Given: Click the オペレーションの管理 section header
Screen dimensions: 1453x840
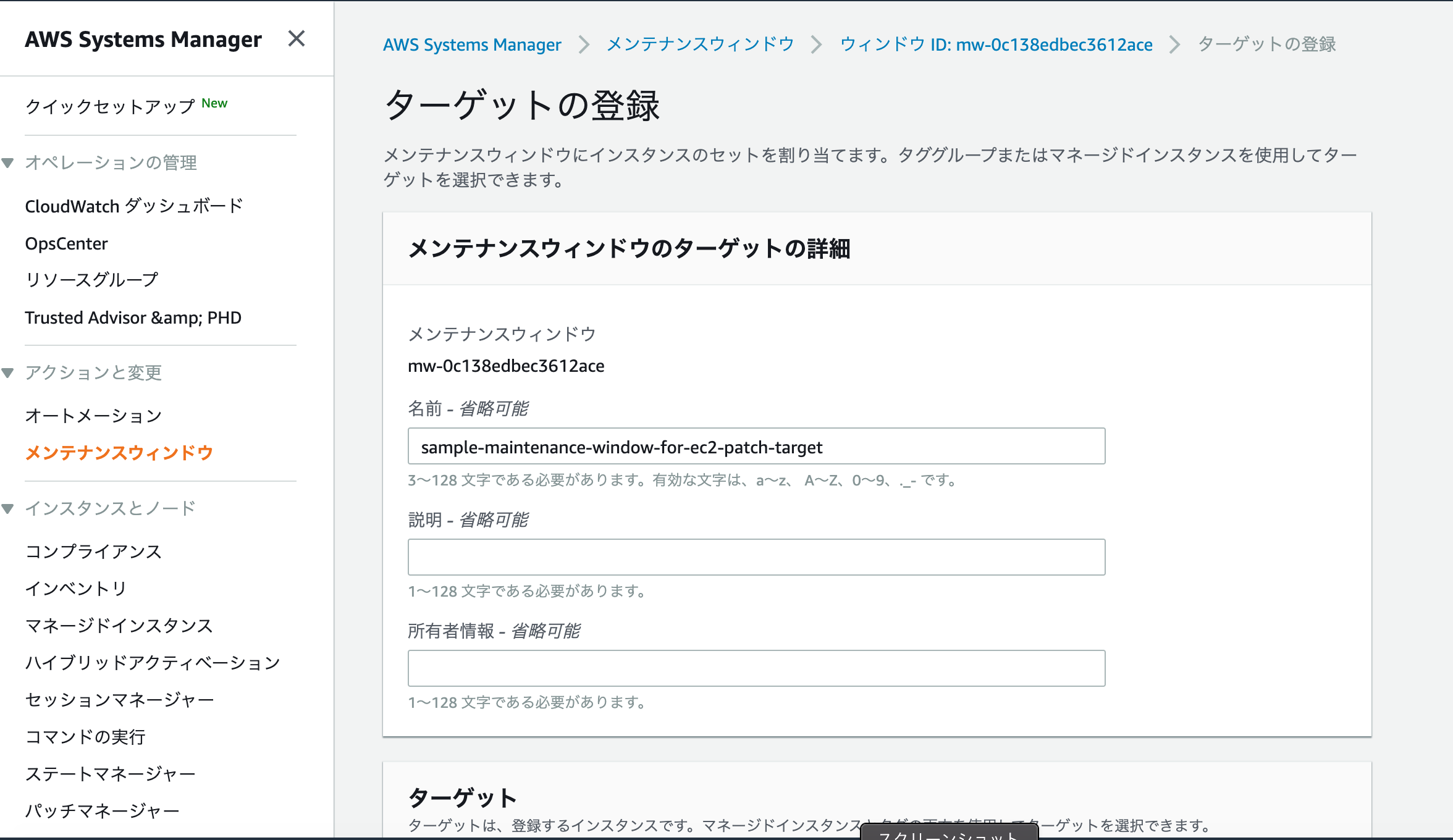Looking at the screenshot, I should point(111,163).
